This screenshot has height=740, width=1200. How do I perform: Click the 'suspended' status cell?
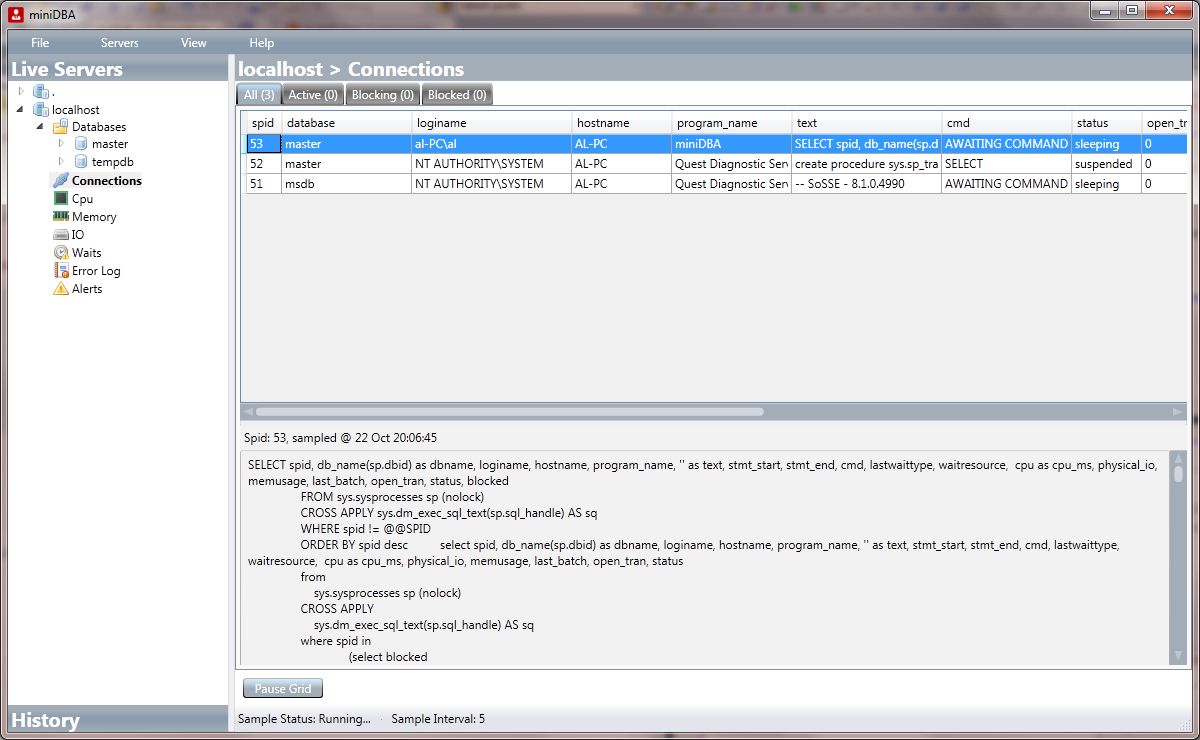pos(1106,164)
